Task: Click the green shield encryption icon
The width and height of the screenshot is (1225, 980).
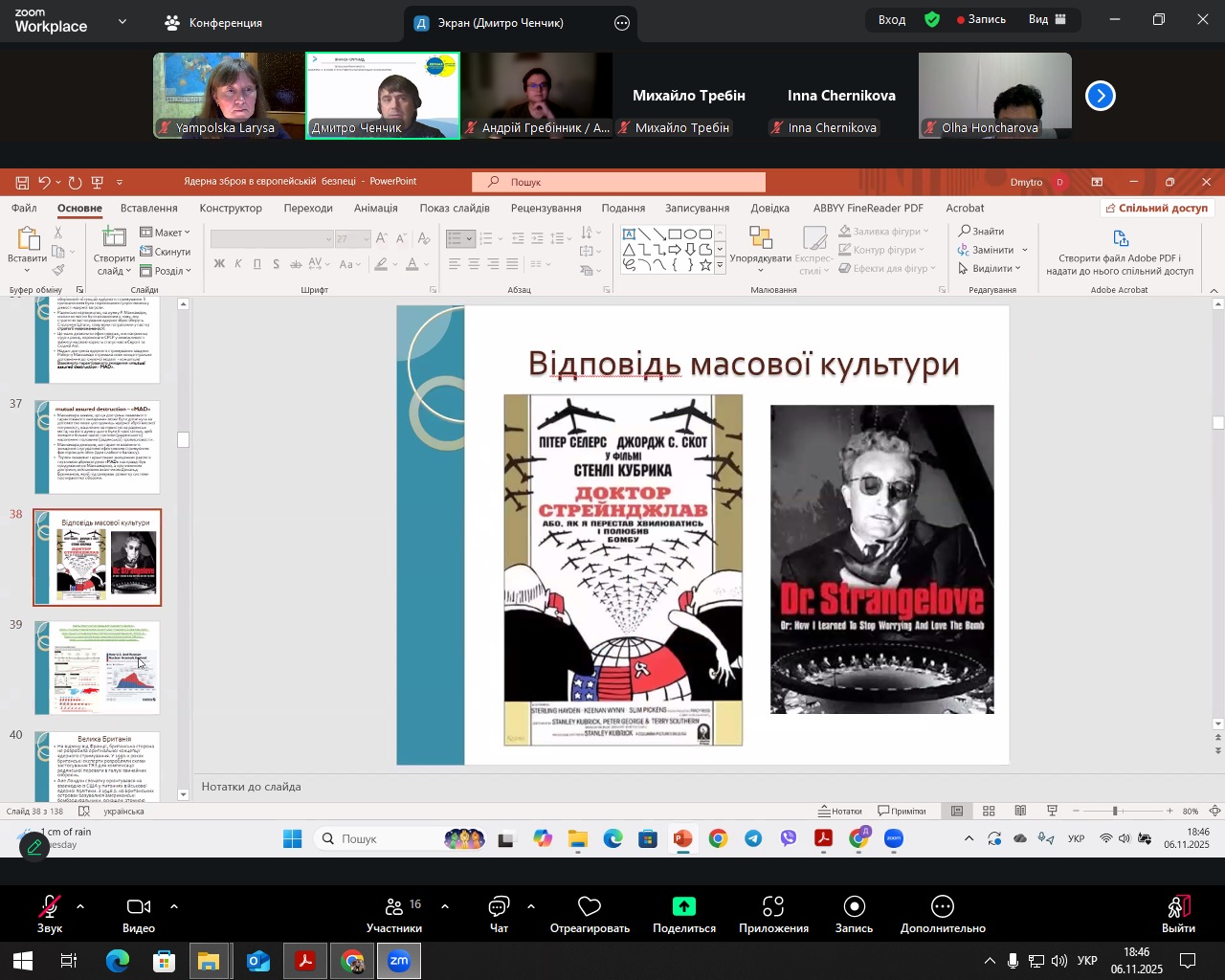Action: pos(932,20)
